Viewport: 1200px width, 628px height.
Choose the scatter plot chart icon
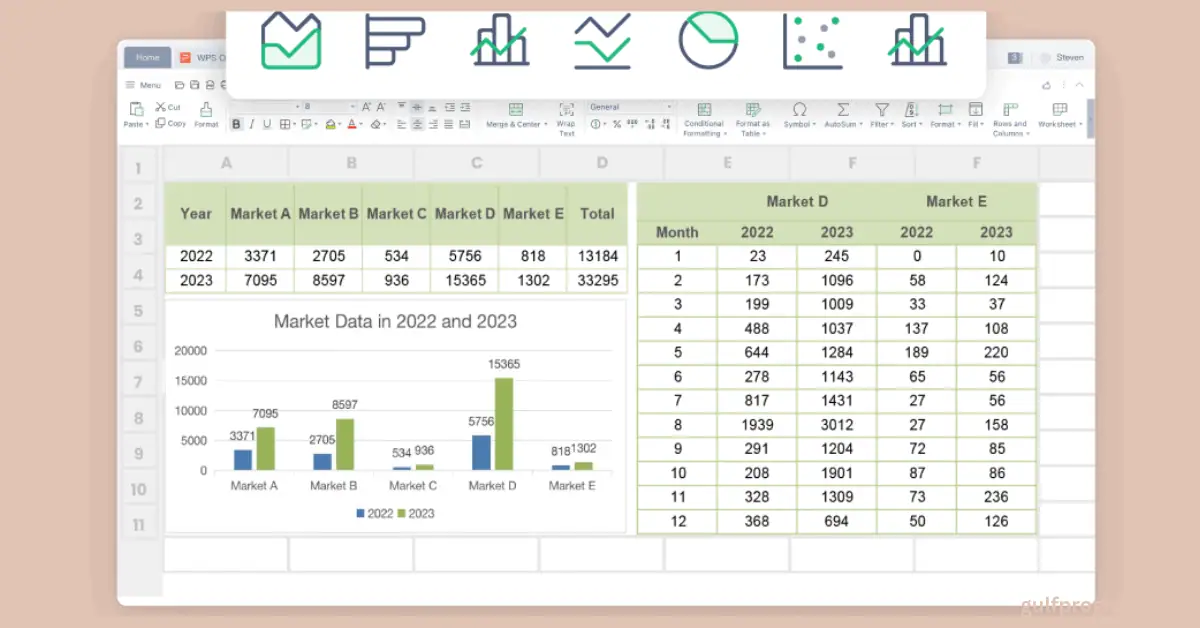coord(812,41)
